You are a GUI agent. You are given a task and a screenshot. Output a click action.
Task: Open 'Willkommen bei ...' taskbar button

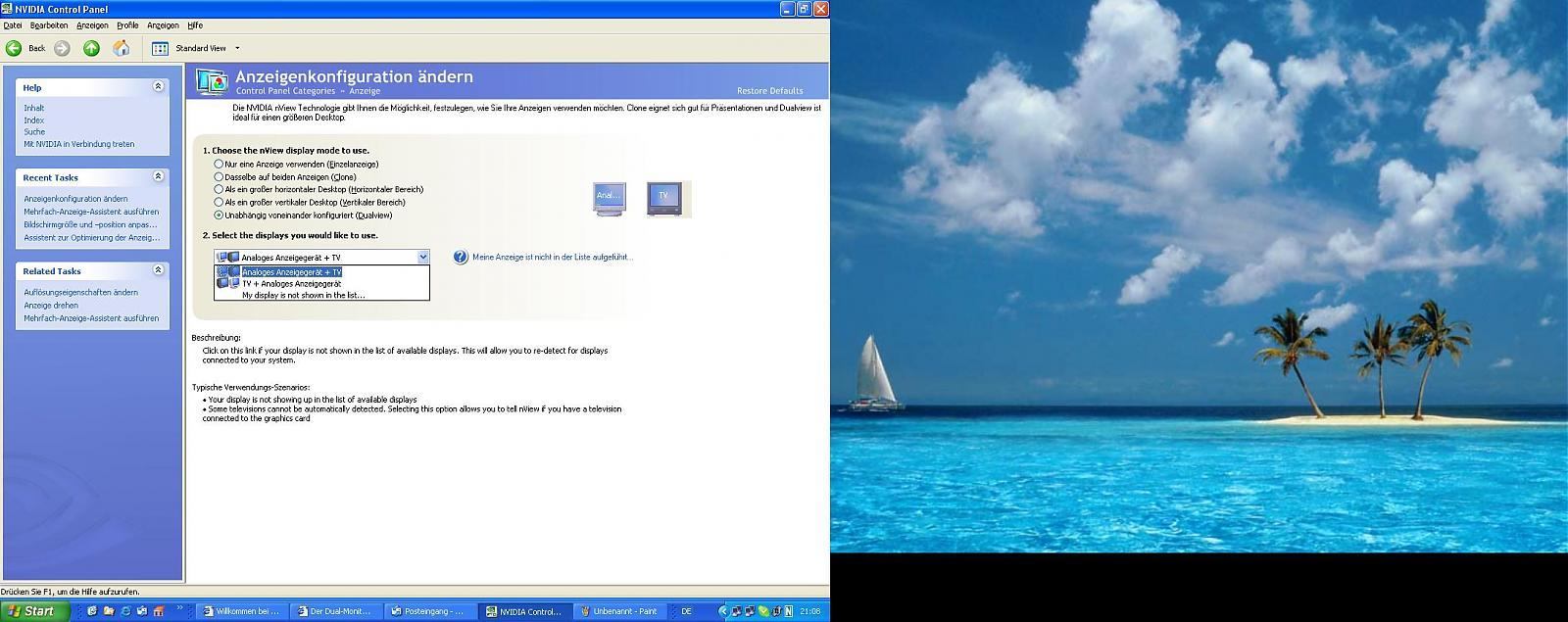pyautogui.click(x=241, y=610)
